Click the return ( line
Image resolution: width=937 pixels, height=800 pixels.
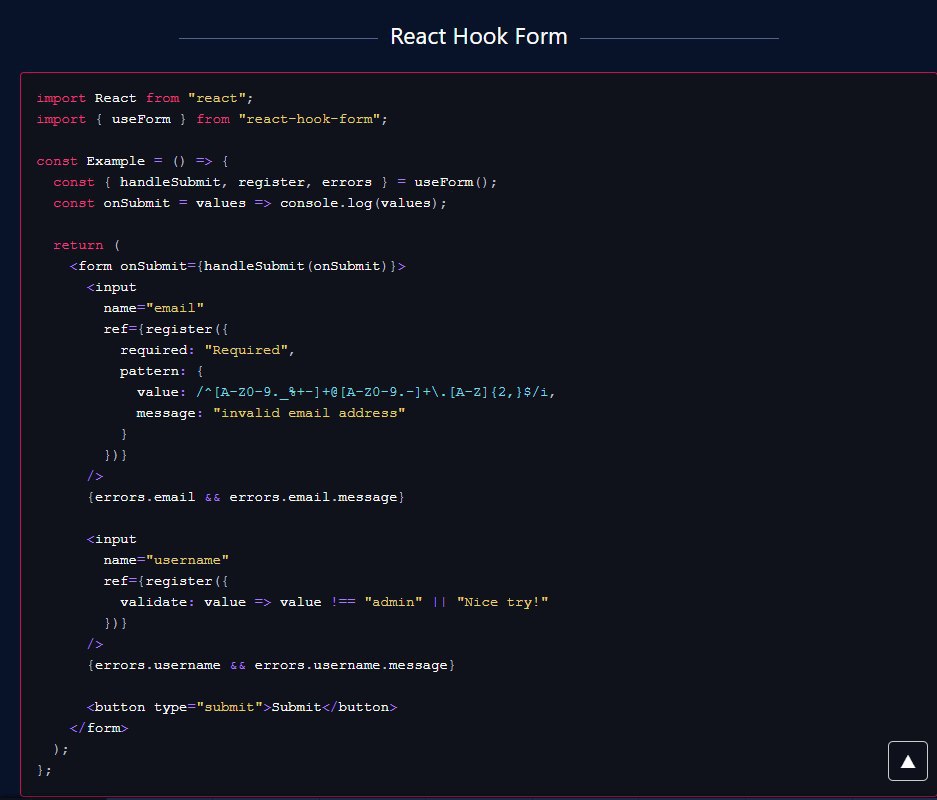87,245
